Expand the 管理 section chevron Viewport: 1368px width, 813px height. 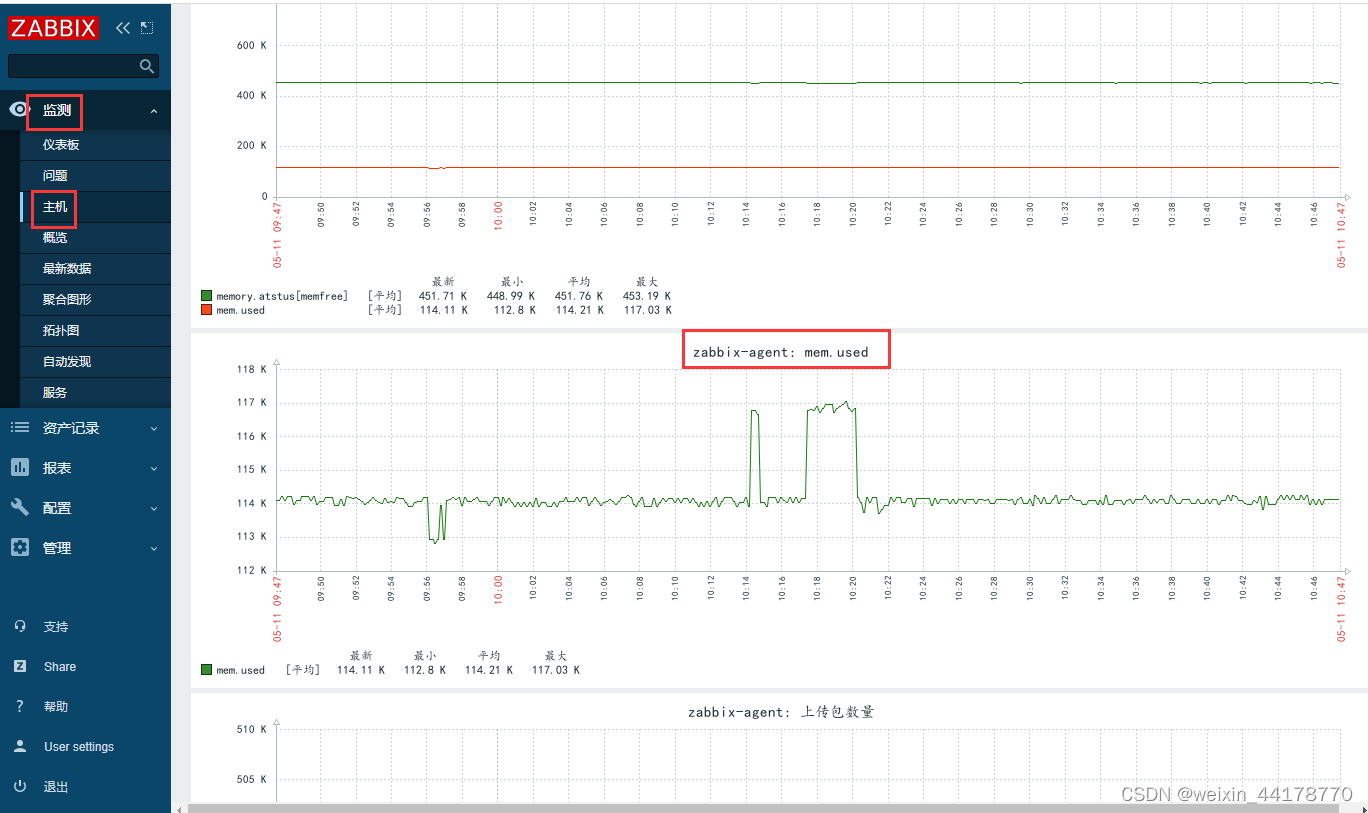point(154,548)
